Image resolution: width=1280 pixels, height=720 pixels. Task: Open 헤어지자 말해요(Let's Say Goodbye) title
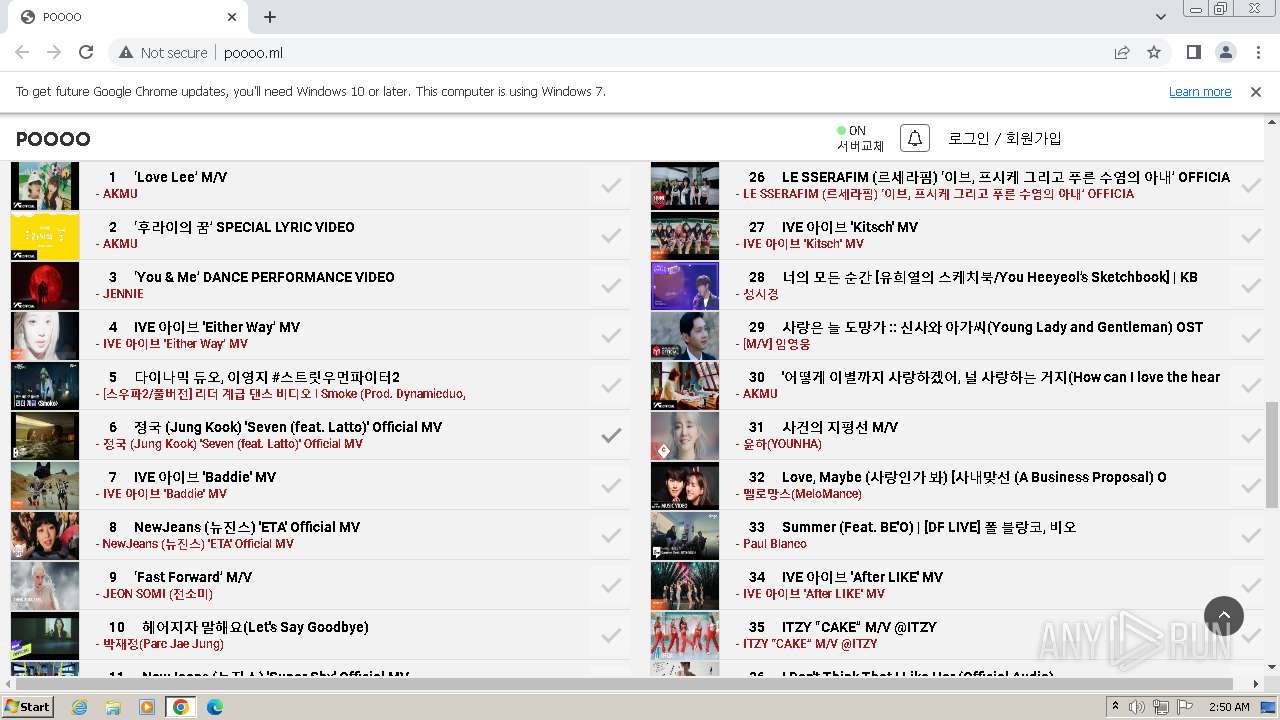click(255, 627)
